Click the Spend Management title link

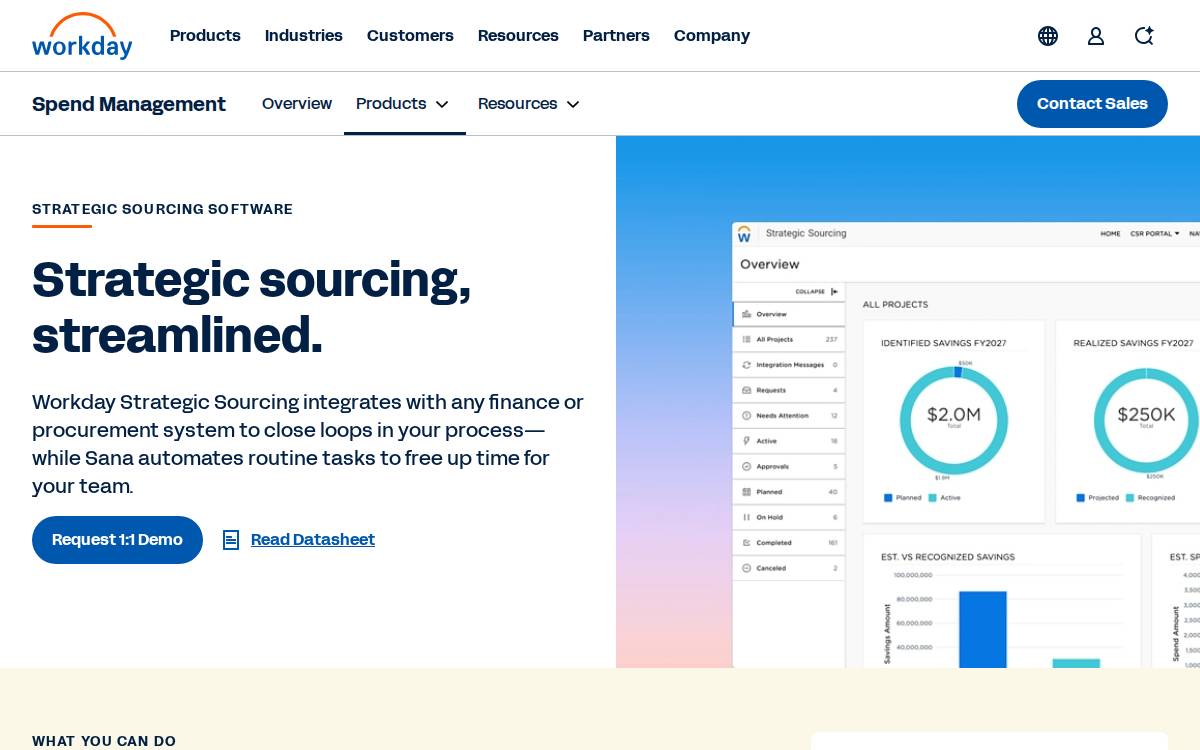point(129,104)
